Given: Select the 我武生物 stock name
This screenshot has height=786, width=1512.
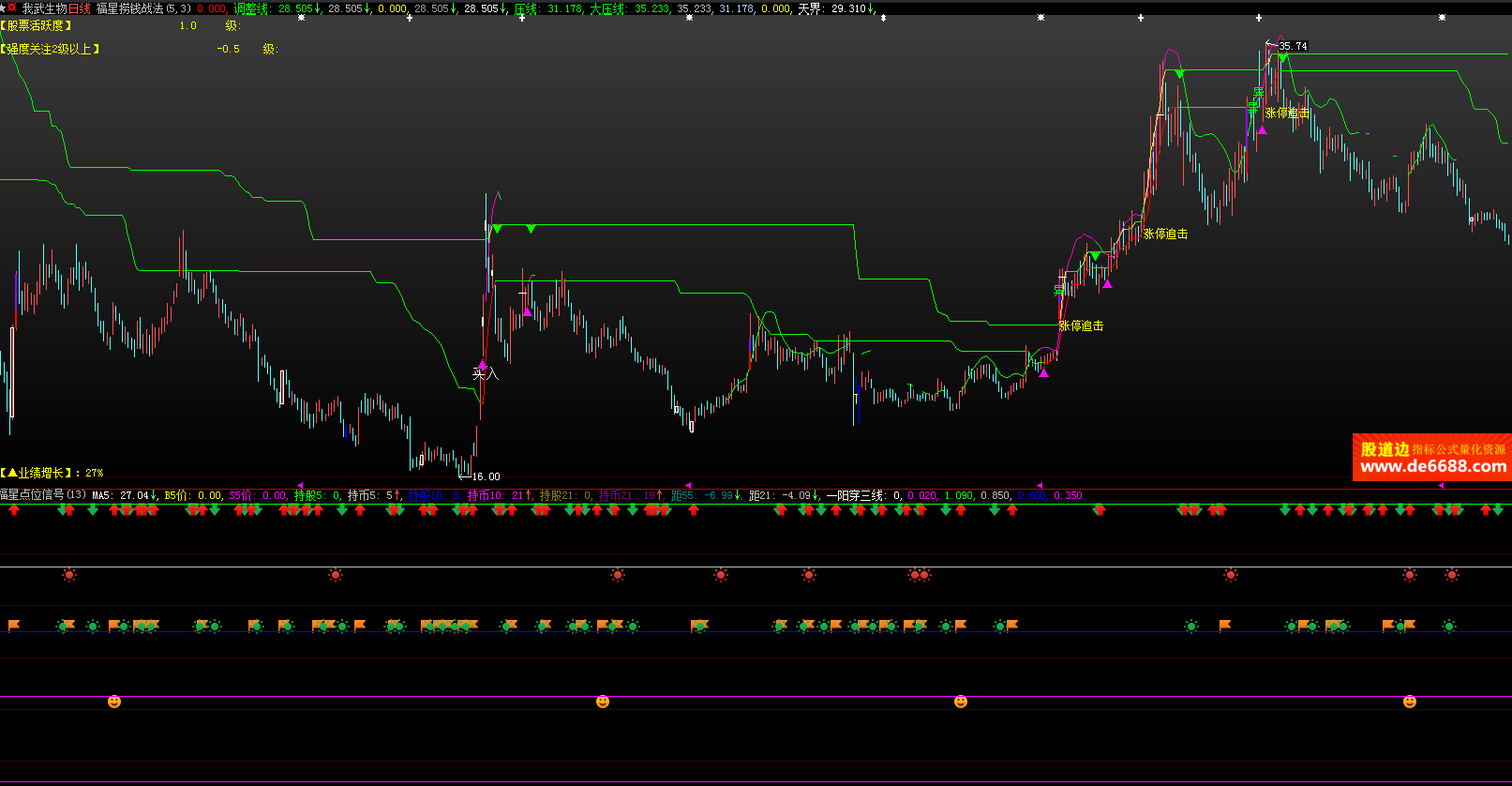Looking at the screenshot, I should [x=44, y=8].
